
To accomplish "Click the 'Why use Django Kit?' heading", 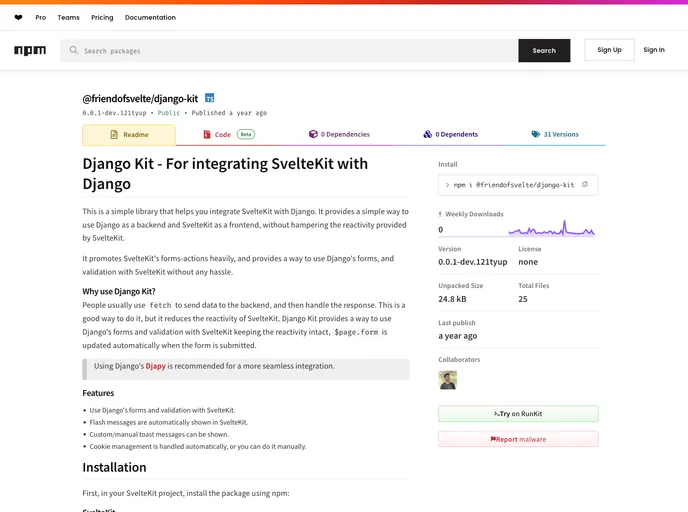I will 119,291.
